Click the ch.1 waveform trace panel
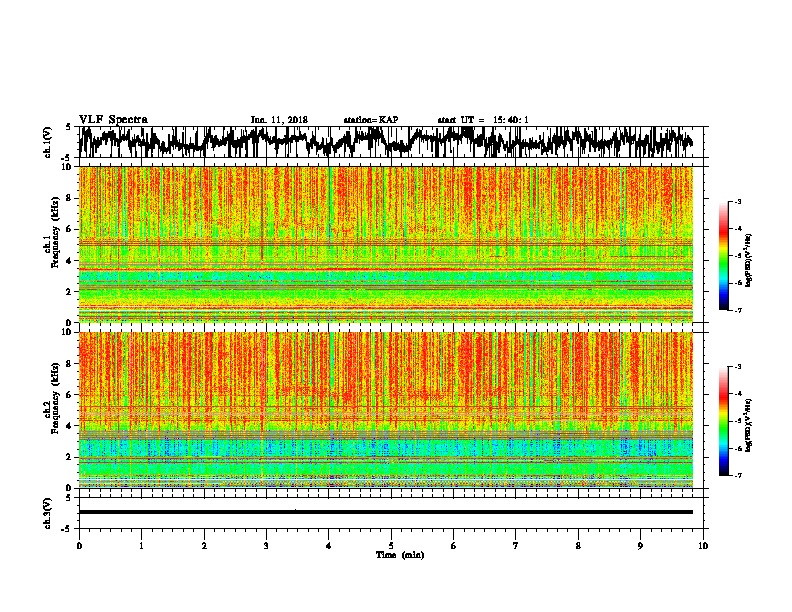The image size is (792, 612). (x=390, y=142)
